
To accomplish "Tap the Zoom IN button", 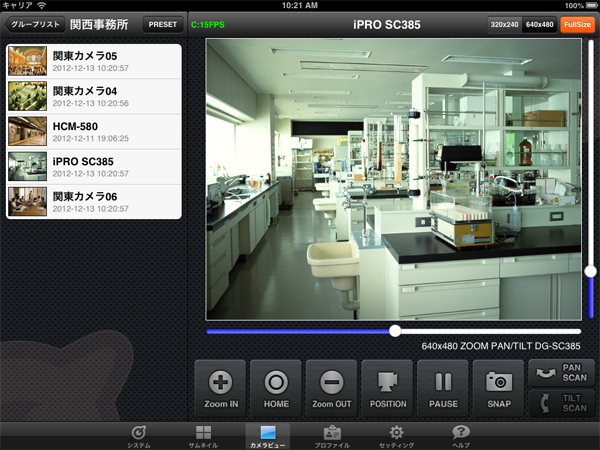I will 220,387.
